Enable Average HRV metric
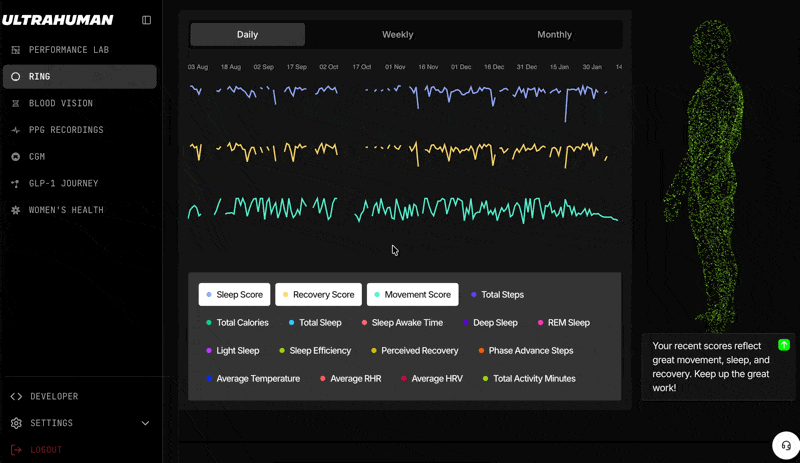The image size is (800, 463). [x=432, y=379]
